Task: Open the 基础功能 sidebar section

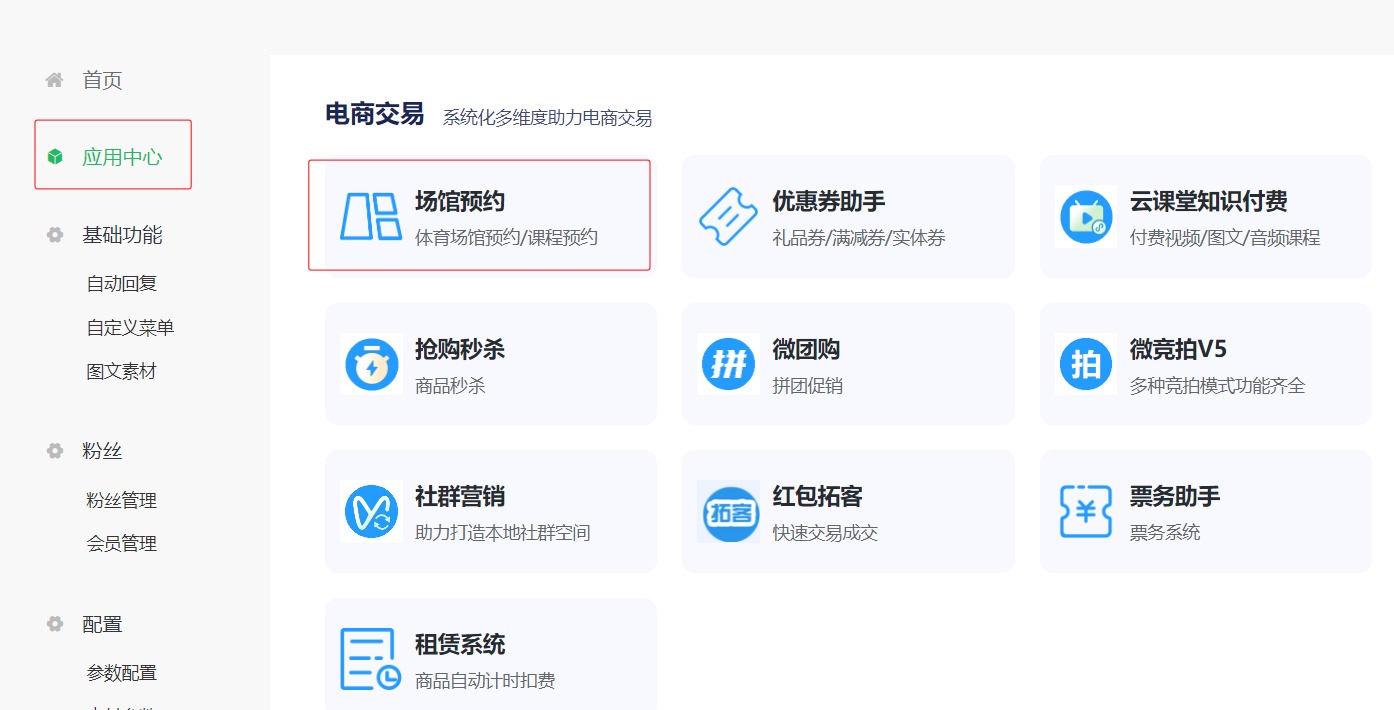Action: click(x=122, y=235)
